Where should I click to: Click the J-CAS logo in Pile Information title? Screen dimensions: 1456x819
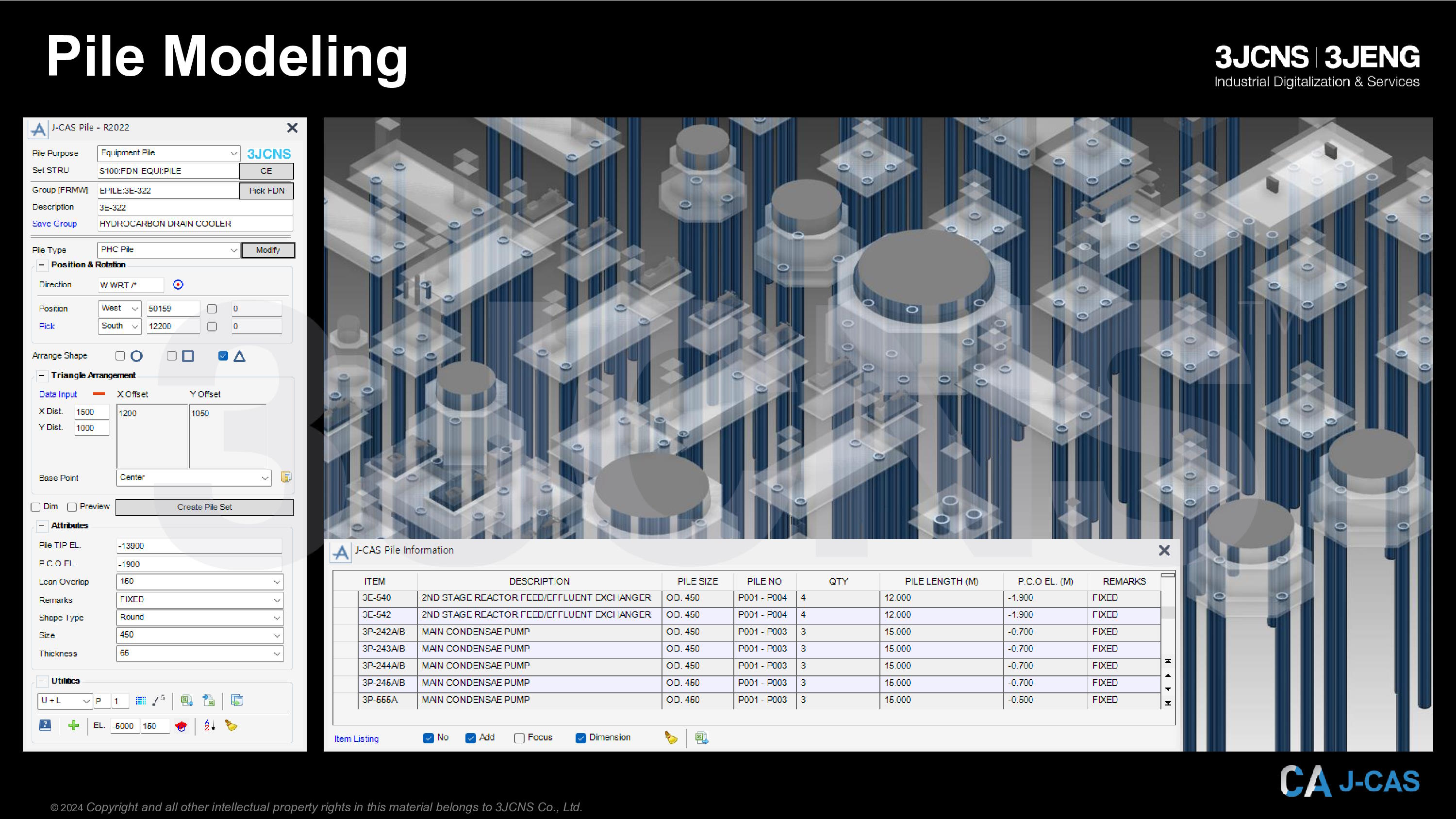341,552
